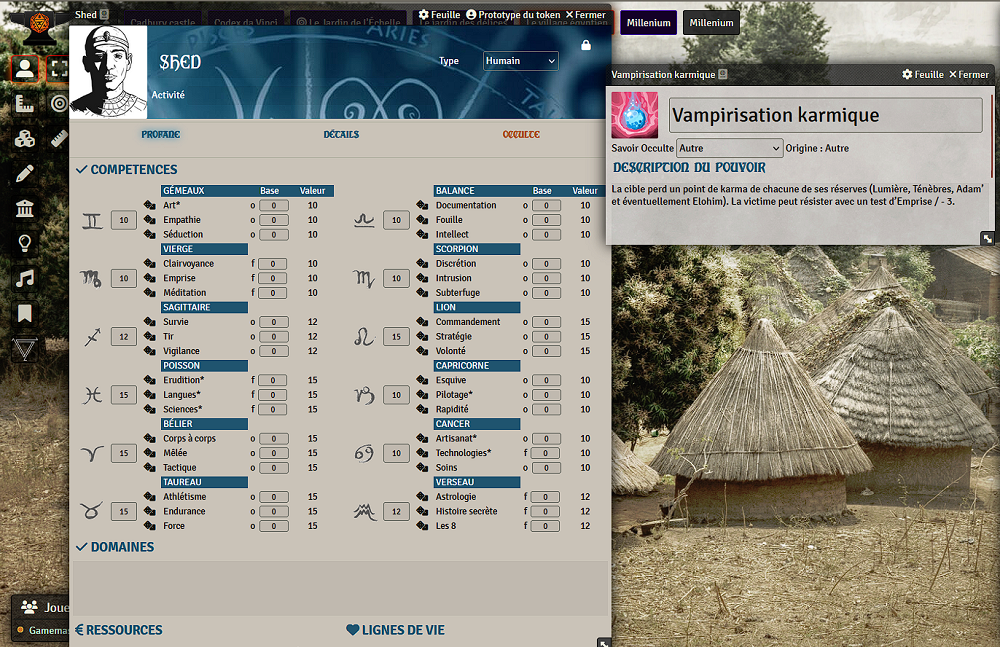Switch to the Occulte tab
The height and width of the screenshot is (647, 1000).
pos(521,134)
